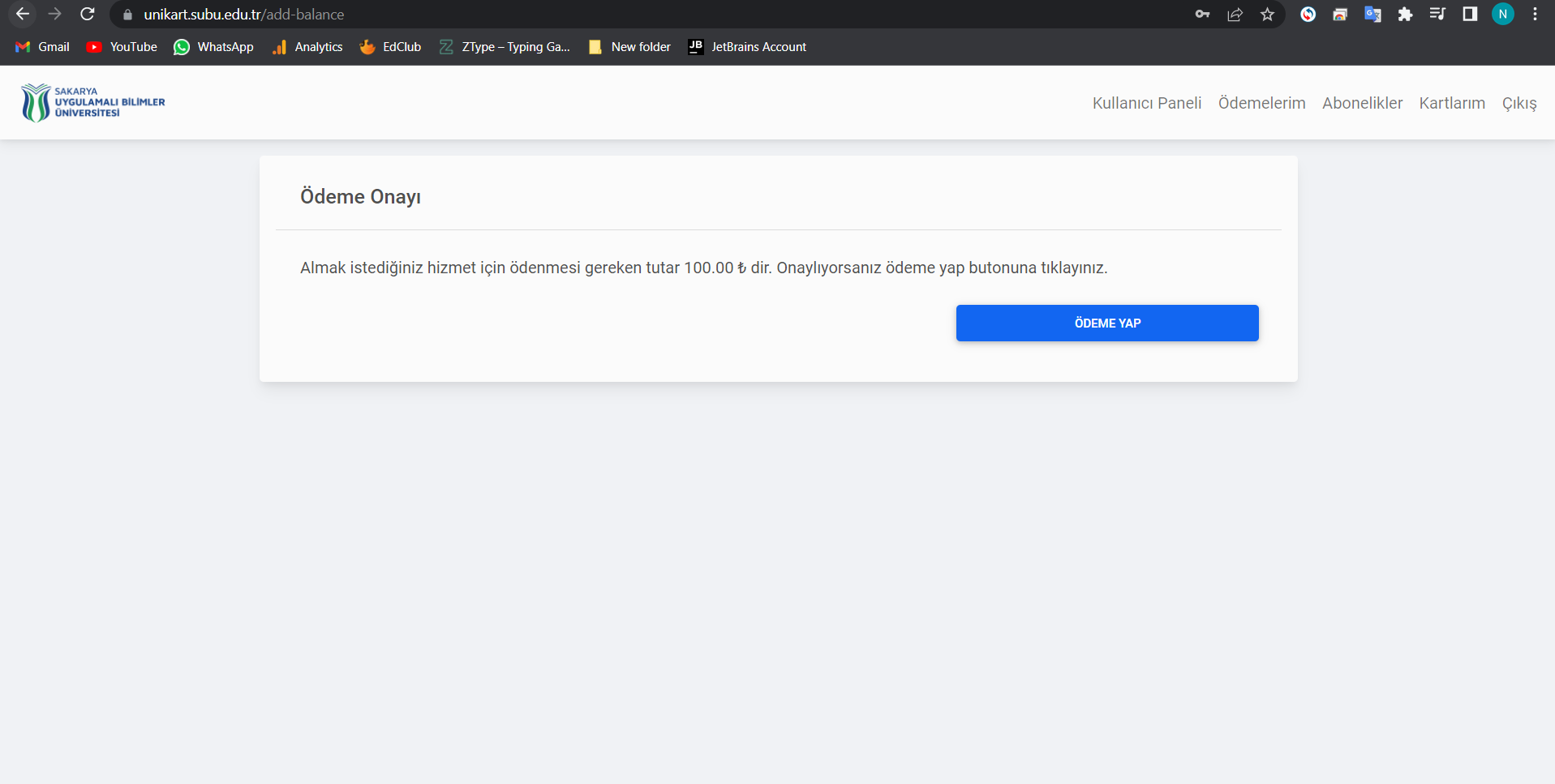Viewport: 1555px width, 784px height.
Task: Log out with the Çıkış link
Action: (1518, 103)
